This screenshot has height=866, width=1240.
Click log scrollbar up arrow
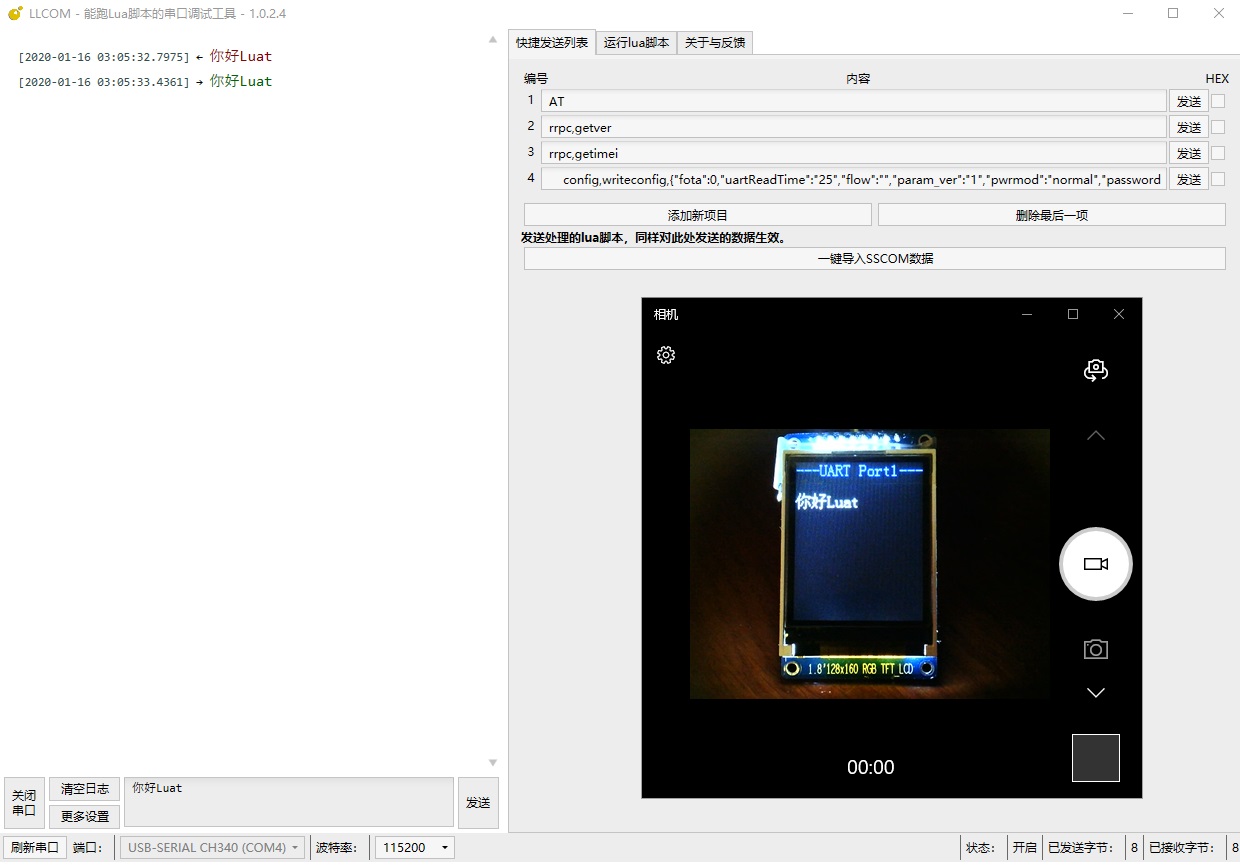tap(492, 39)
